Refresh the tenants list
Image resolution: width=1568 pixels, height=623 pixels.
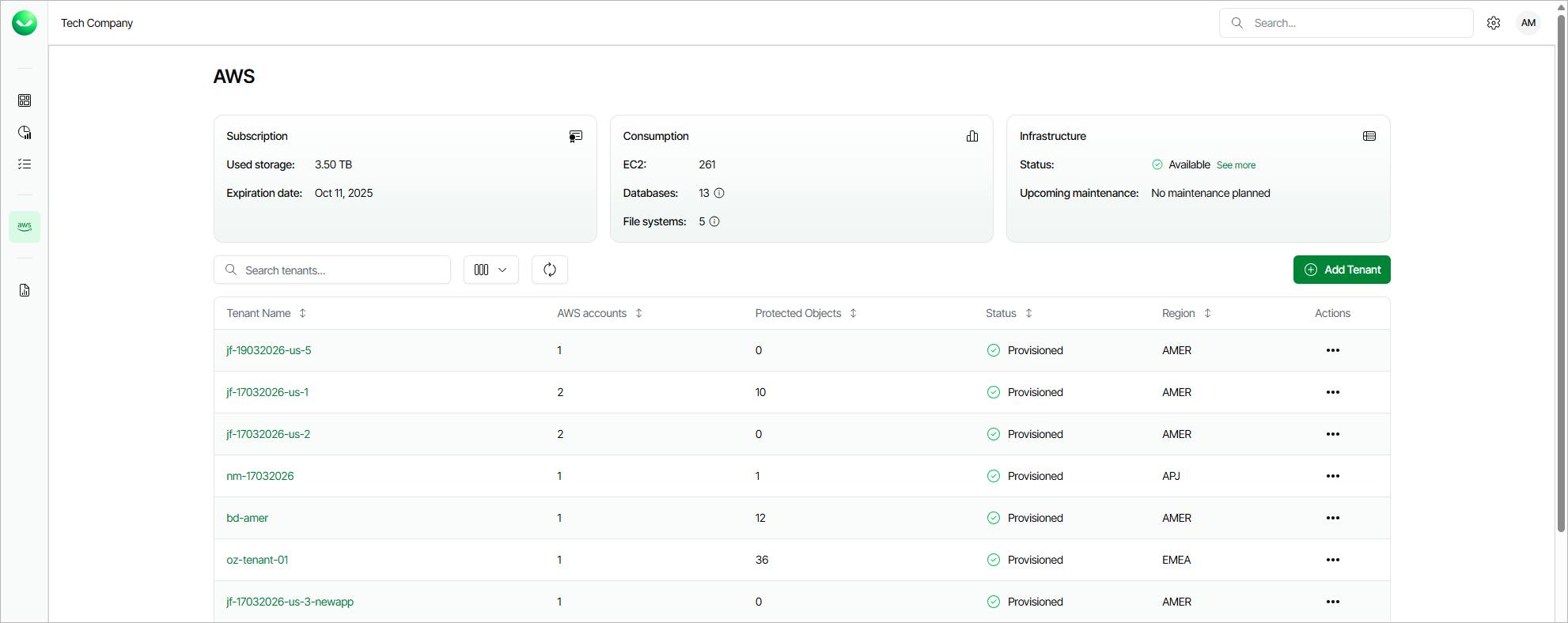[x=550, y=270]
